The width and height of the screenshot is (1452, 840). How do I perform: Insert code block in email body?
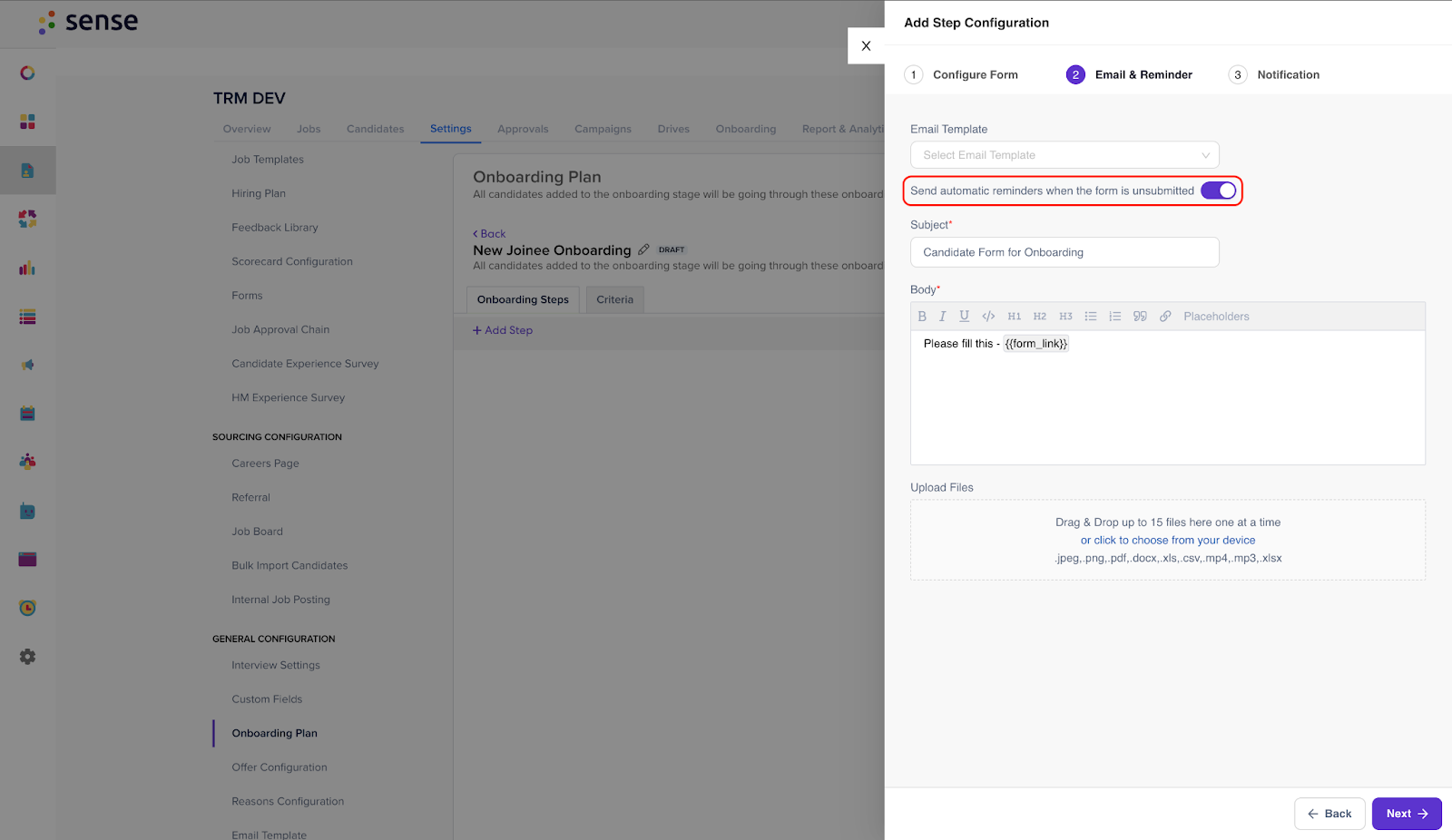pos(988,317)
